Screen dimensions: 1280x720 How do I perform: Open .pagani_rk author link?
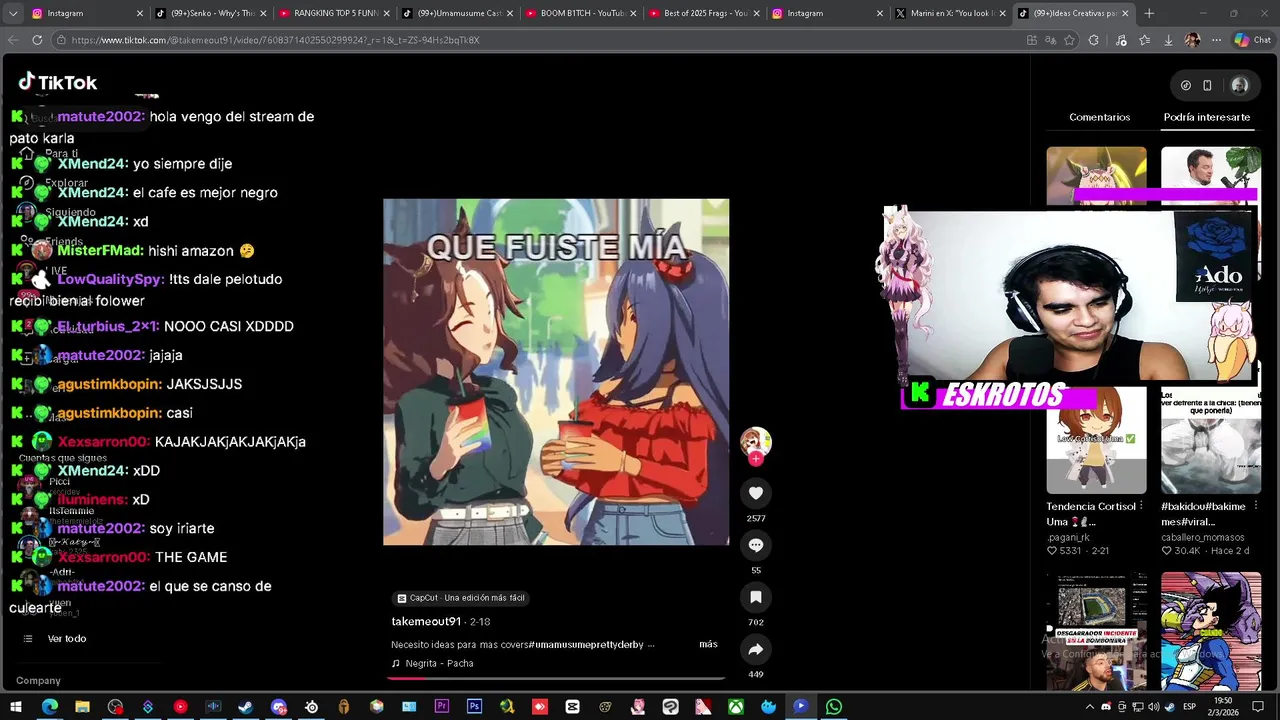(1070, 537)
